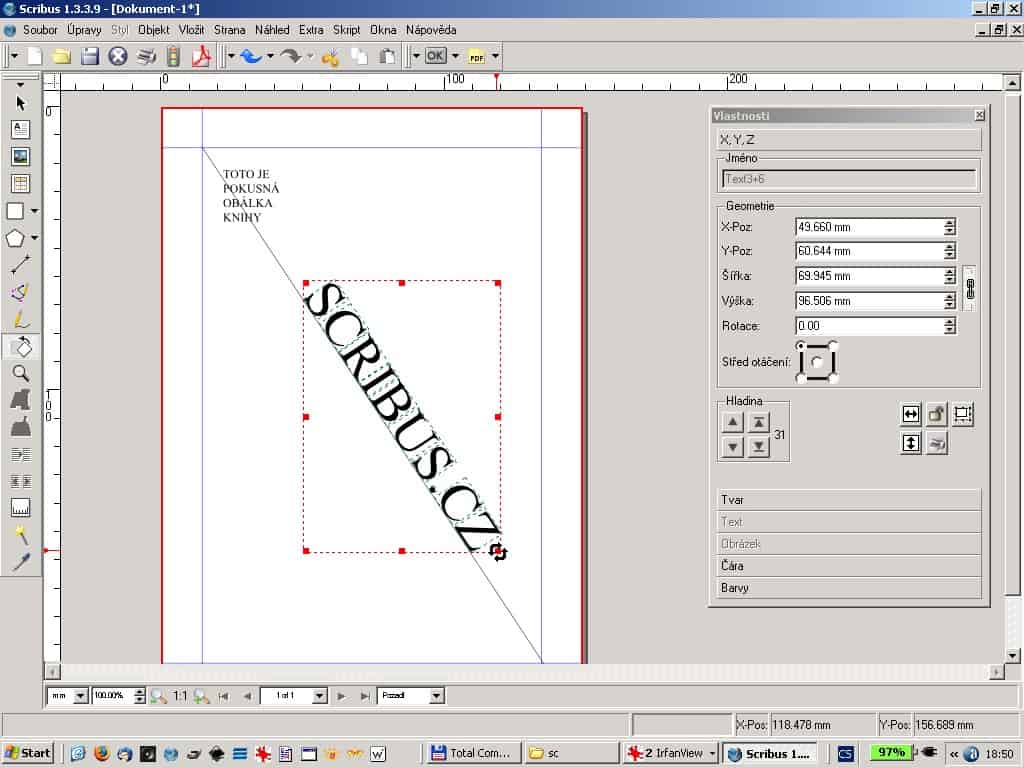Toggle the lock object button
Image resolution: width=1024 pixels, height=768 pixels.
click(936, 414)
